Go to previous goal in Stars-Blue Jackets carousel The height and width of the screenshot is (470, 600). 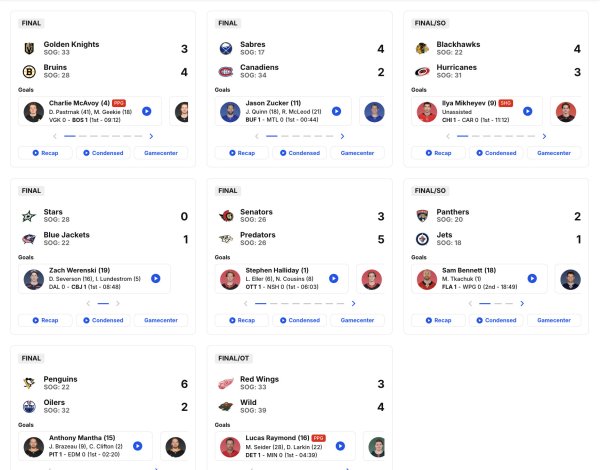87,302
